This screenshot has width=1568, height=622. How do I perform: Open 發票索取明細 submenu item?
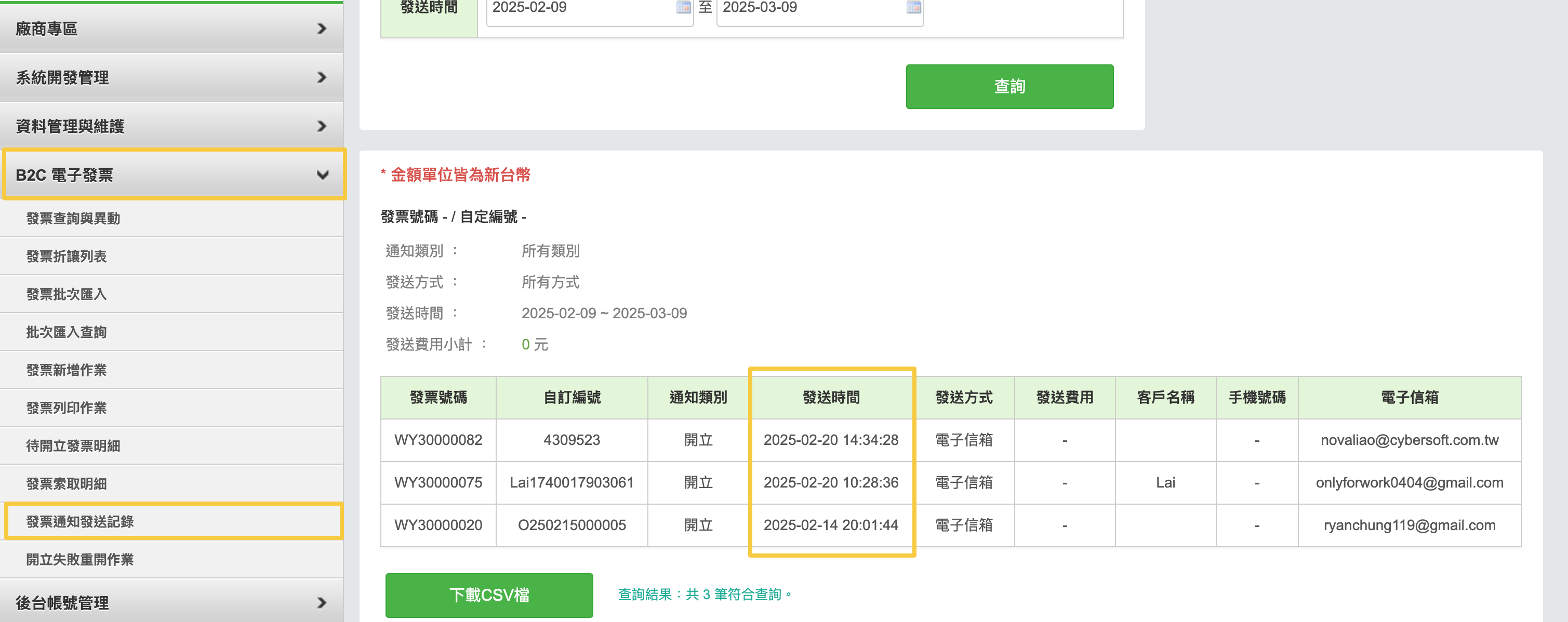click(x=171, y=483)
